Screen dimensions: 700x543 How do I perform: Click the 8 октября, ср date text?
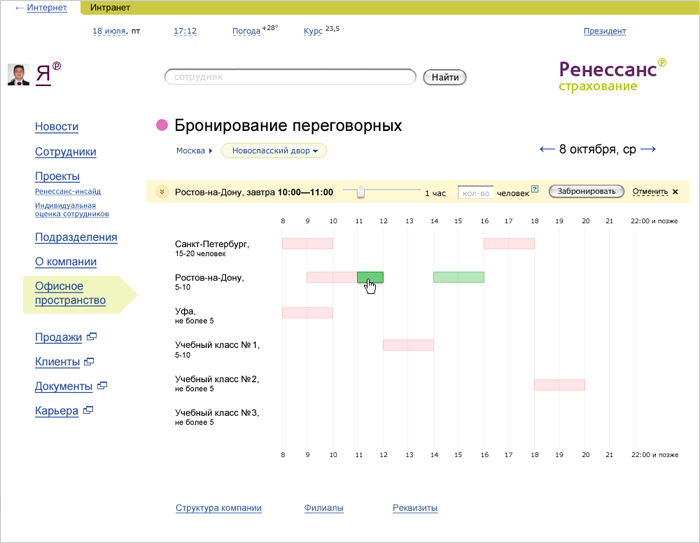point(597,149)
